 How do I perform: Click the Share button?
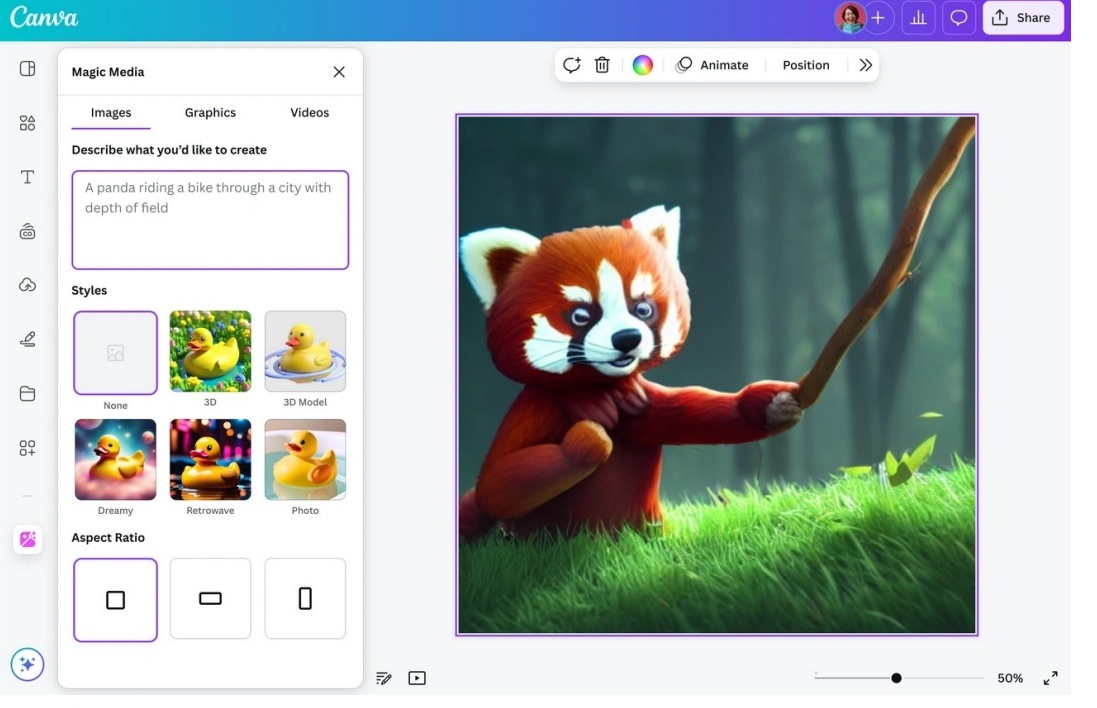(x=1022, y=18)
